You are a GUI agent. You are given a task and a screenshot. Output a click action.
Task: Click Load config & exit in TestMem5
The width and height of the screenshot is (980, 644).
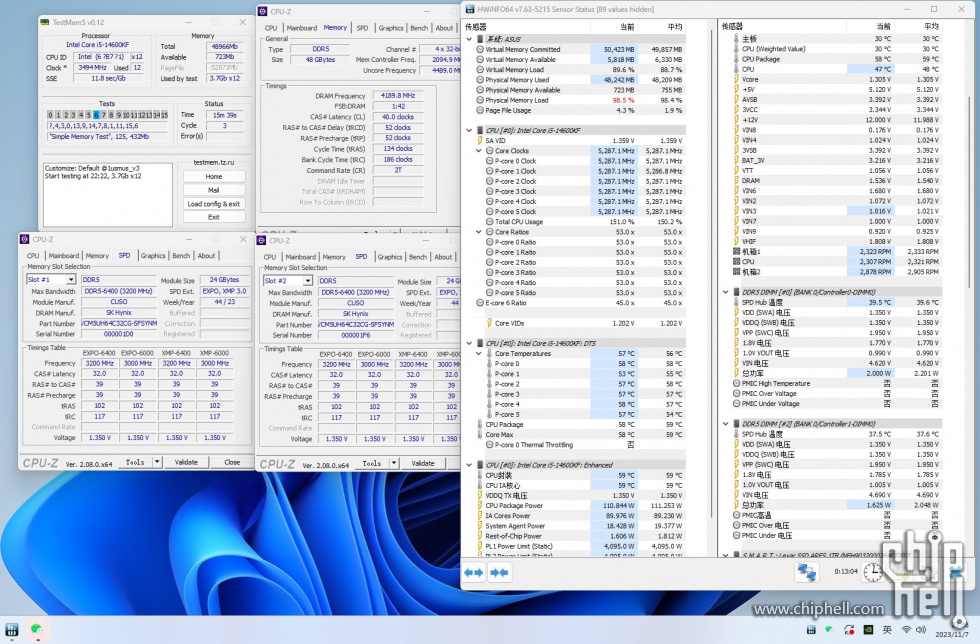coord(214,204)
